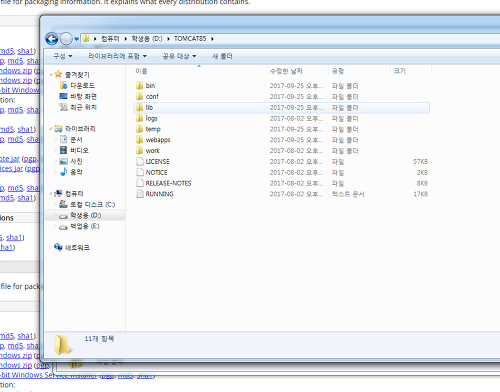Expand the arrow after 학생용 (D:) breadcrumb

(x=168, y=39)
